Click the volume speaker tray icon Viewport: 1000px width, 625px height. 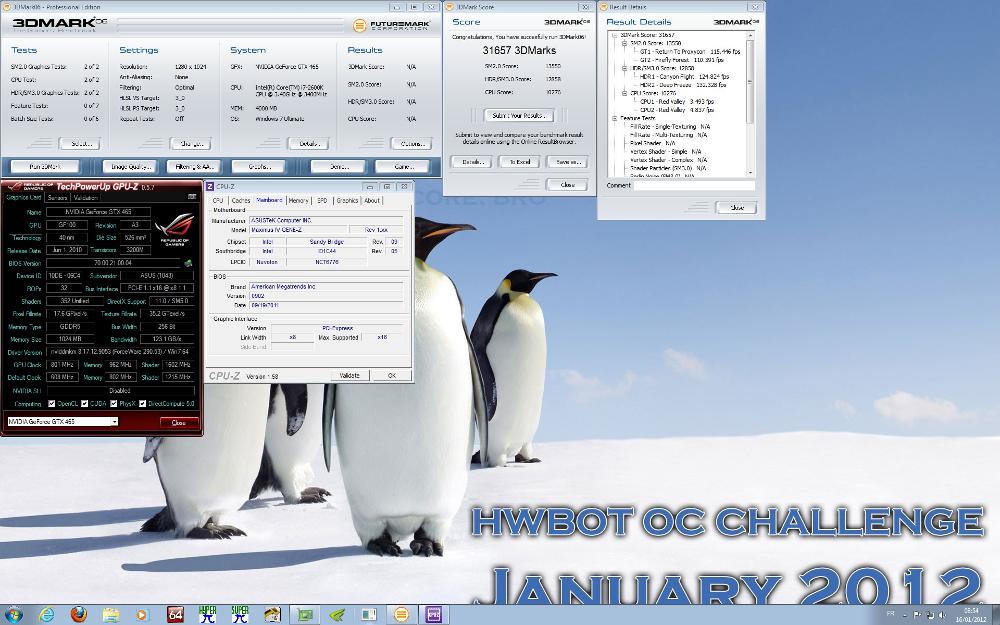point(942,615)
